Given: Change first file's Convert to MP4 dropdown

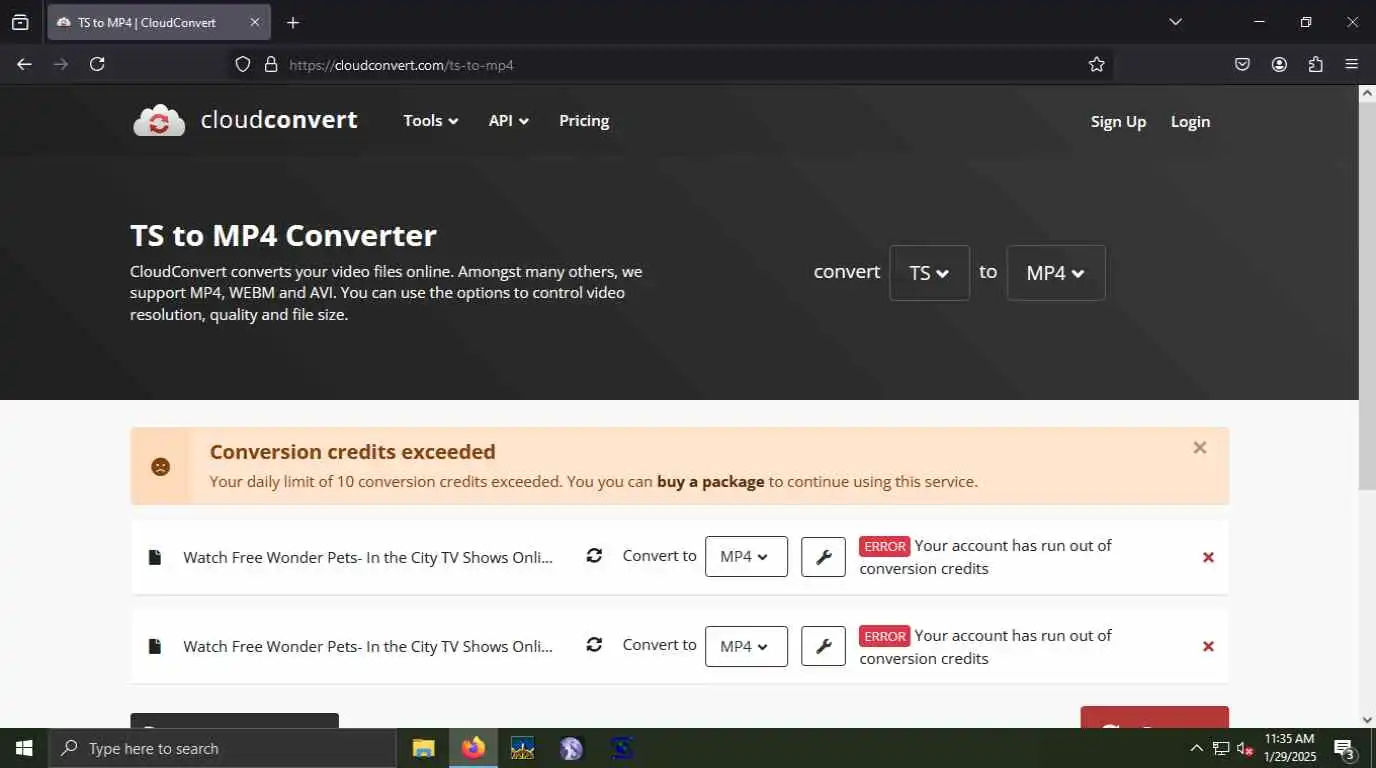Looking at the screenshot, I should click(x=746, y=557).
